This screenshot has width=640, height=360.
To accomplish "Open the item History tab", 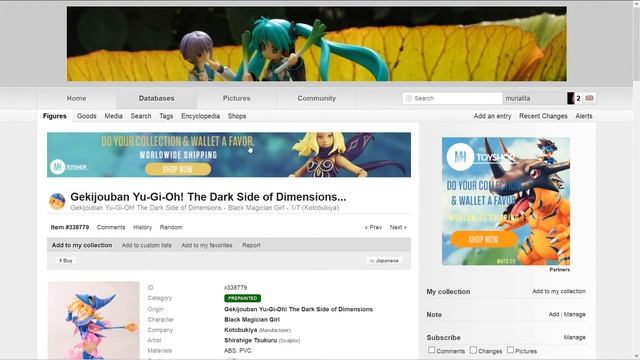I will click(x=142, y=227).
